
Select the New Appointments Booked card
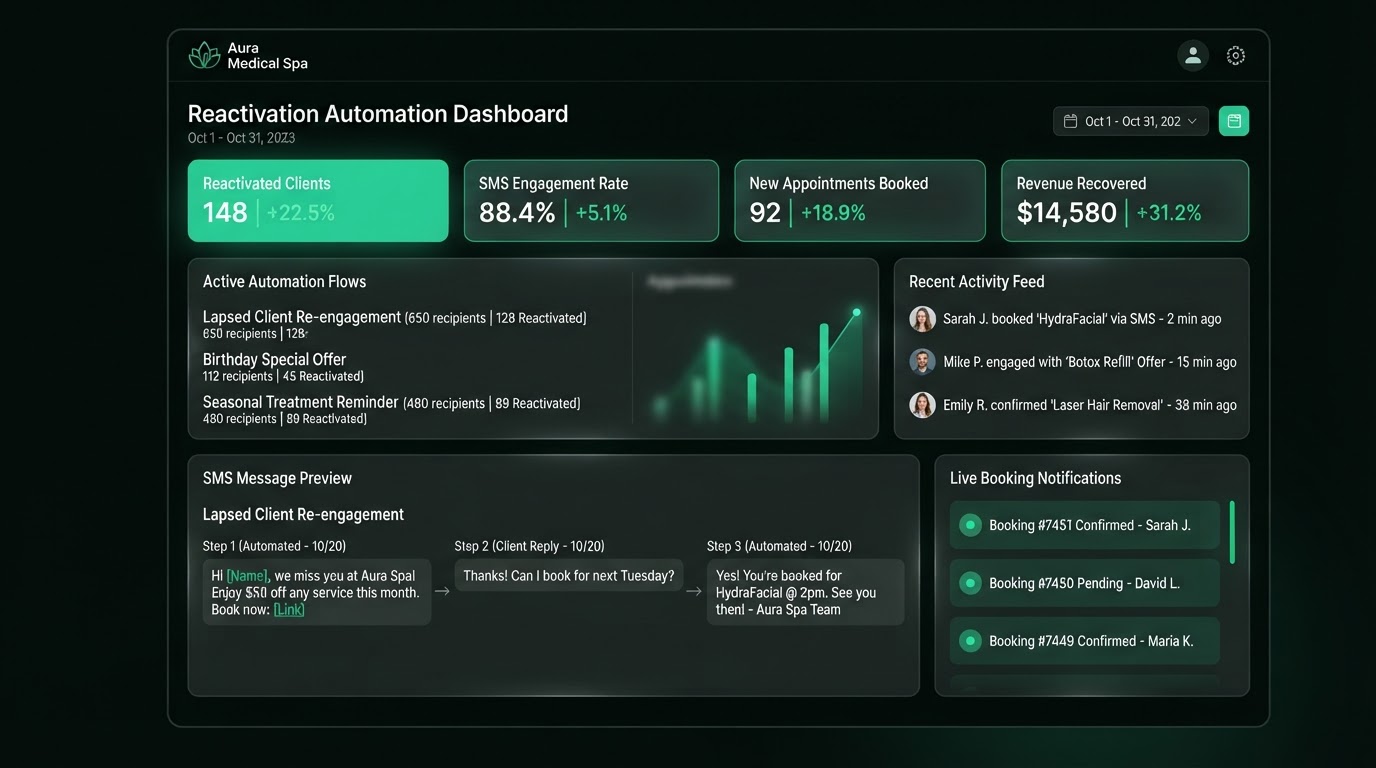pos(860,201)
